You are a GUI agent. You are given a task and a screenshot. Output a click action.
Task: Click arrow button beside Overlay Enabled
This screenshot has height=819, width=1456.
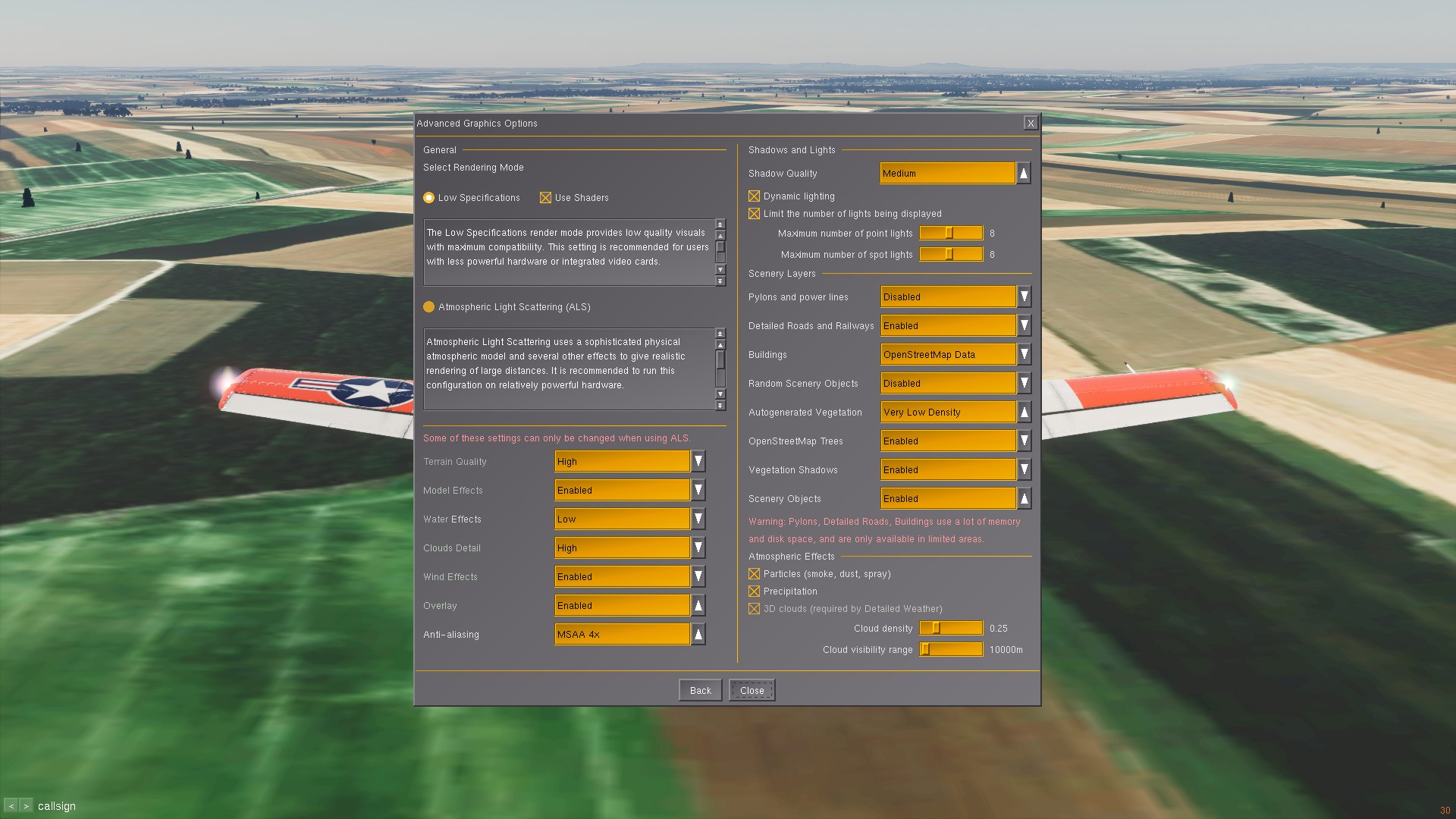(x=698, y=606)
